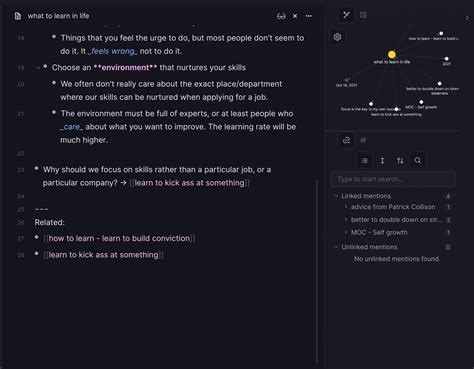Screen dimensions: 474x369
Task: Click the bold 'environment' word
Action: coord(125,68)
